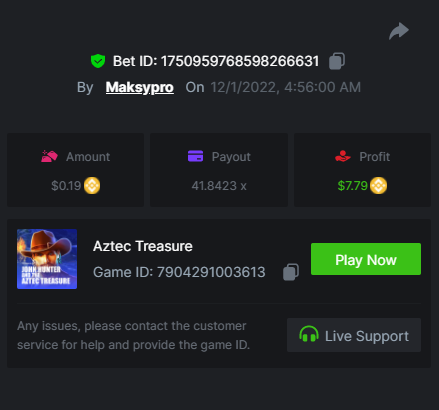The height and width of the screenshot is (410, 439).
Task: Click the share arrow icon
Action: (399, 31)
